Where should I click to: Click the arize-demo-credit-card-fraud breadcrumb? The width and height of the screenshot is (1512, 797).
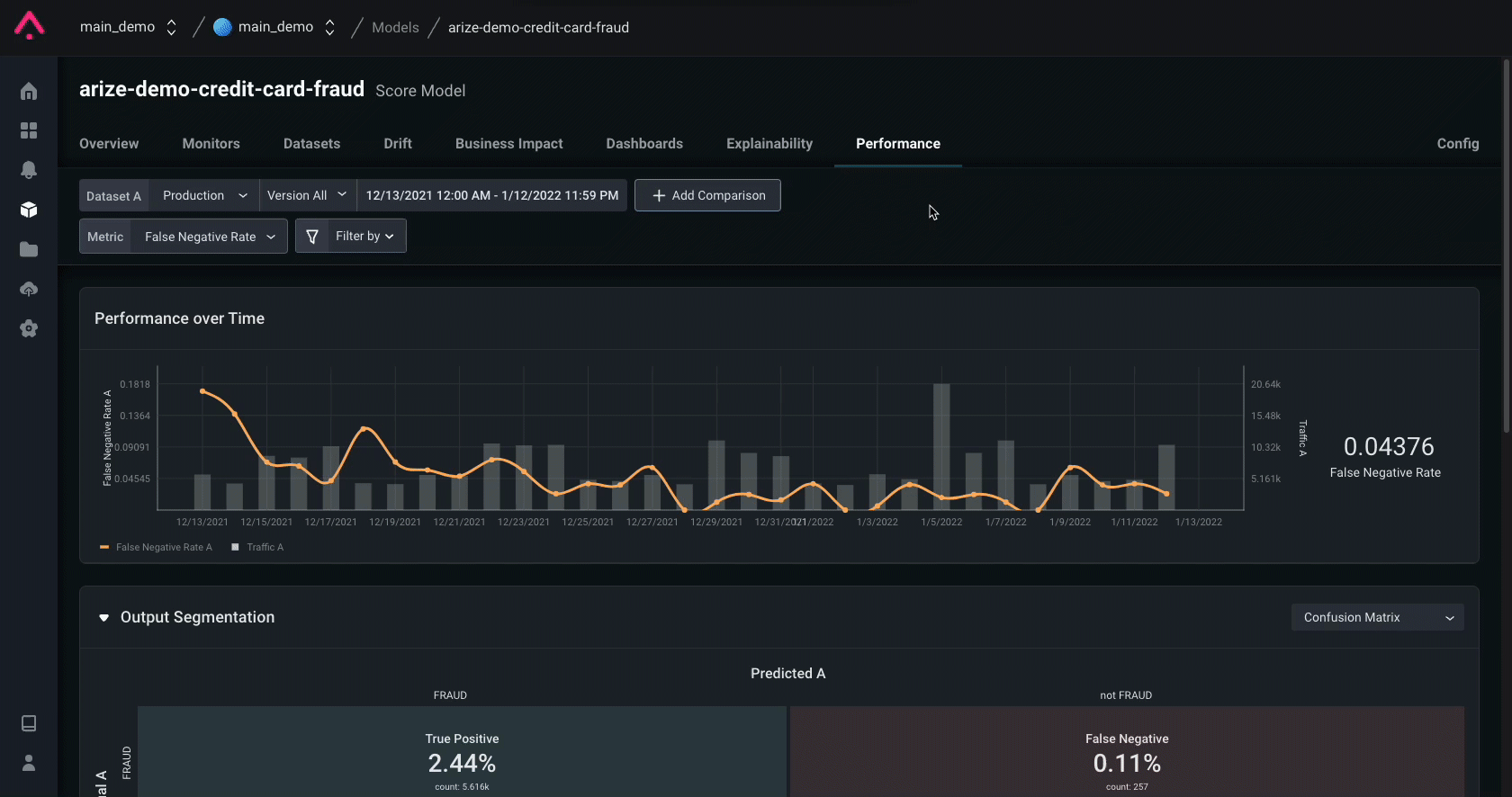(x=538, y=27)
